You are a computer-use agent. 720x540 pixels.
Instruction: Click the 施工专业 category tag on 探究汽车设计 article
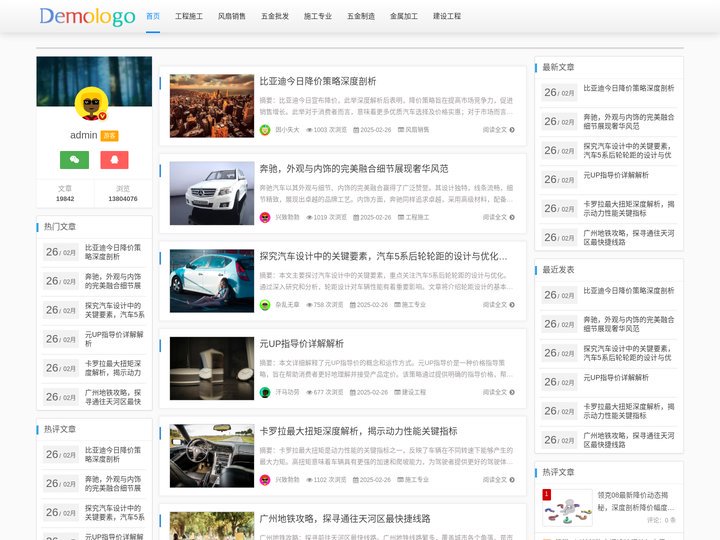click(414, 305)
